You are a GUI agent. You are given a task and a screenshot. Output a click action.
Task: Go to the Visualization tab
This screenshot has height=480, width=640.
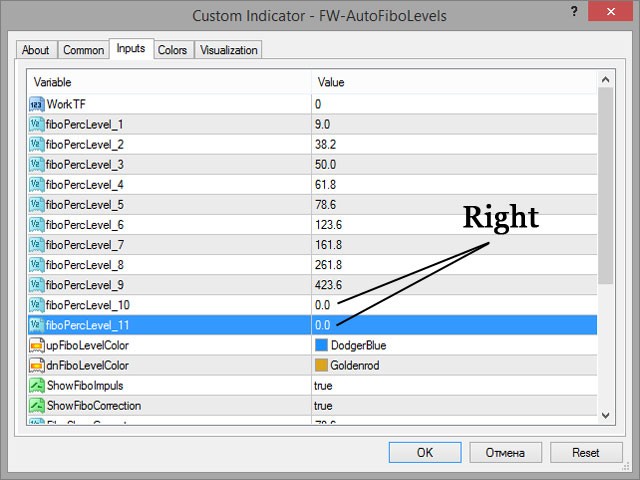[229, 50]
